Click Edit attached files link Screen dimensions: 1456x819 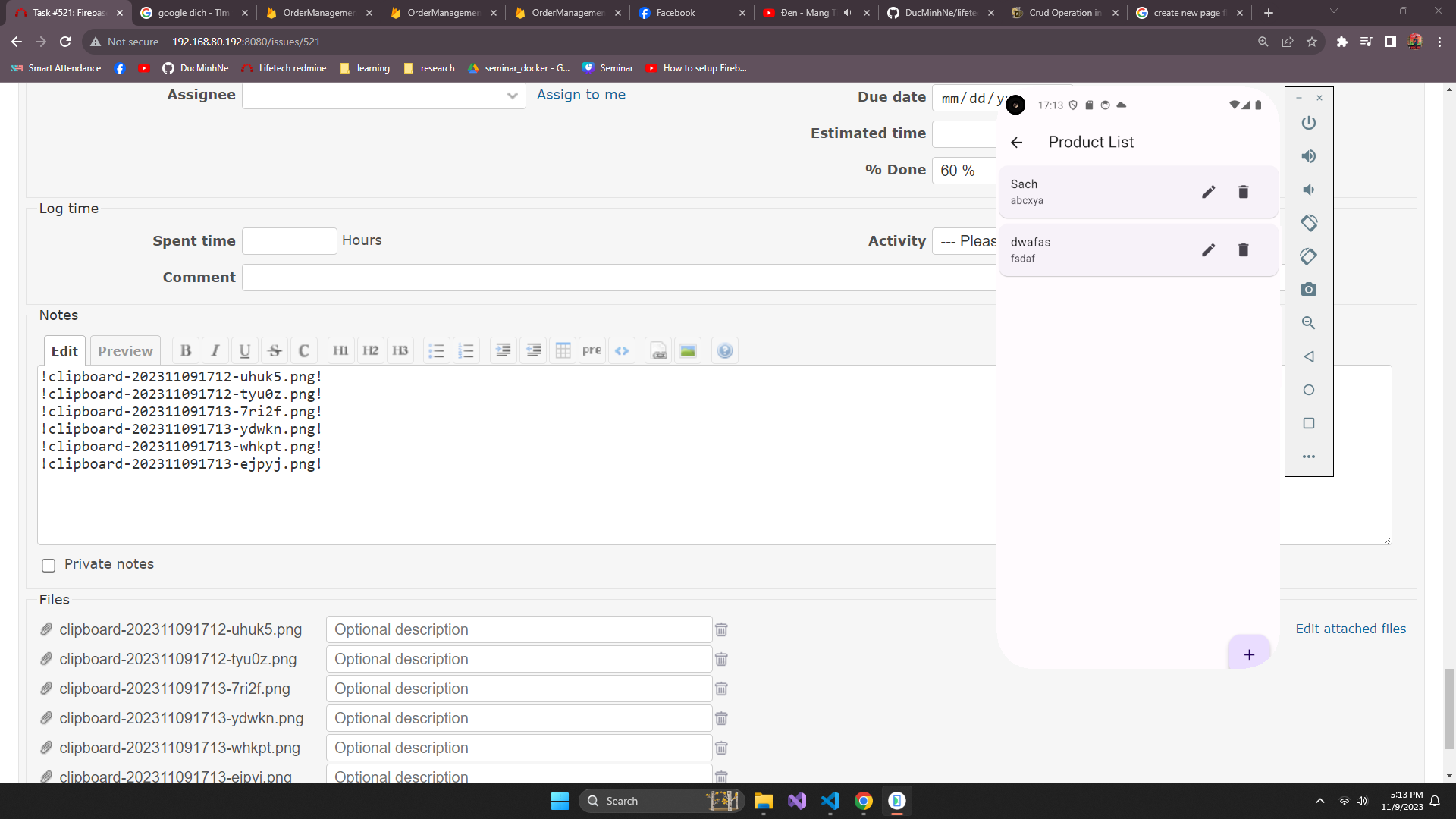pyautogui.click(x=1350, y=629)
